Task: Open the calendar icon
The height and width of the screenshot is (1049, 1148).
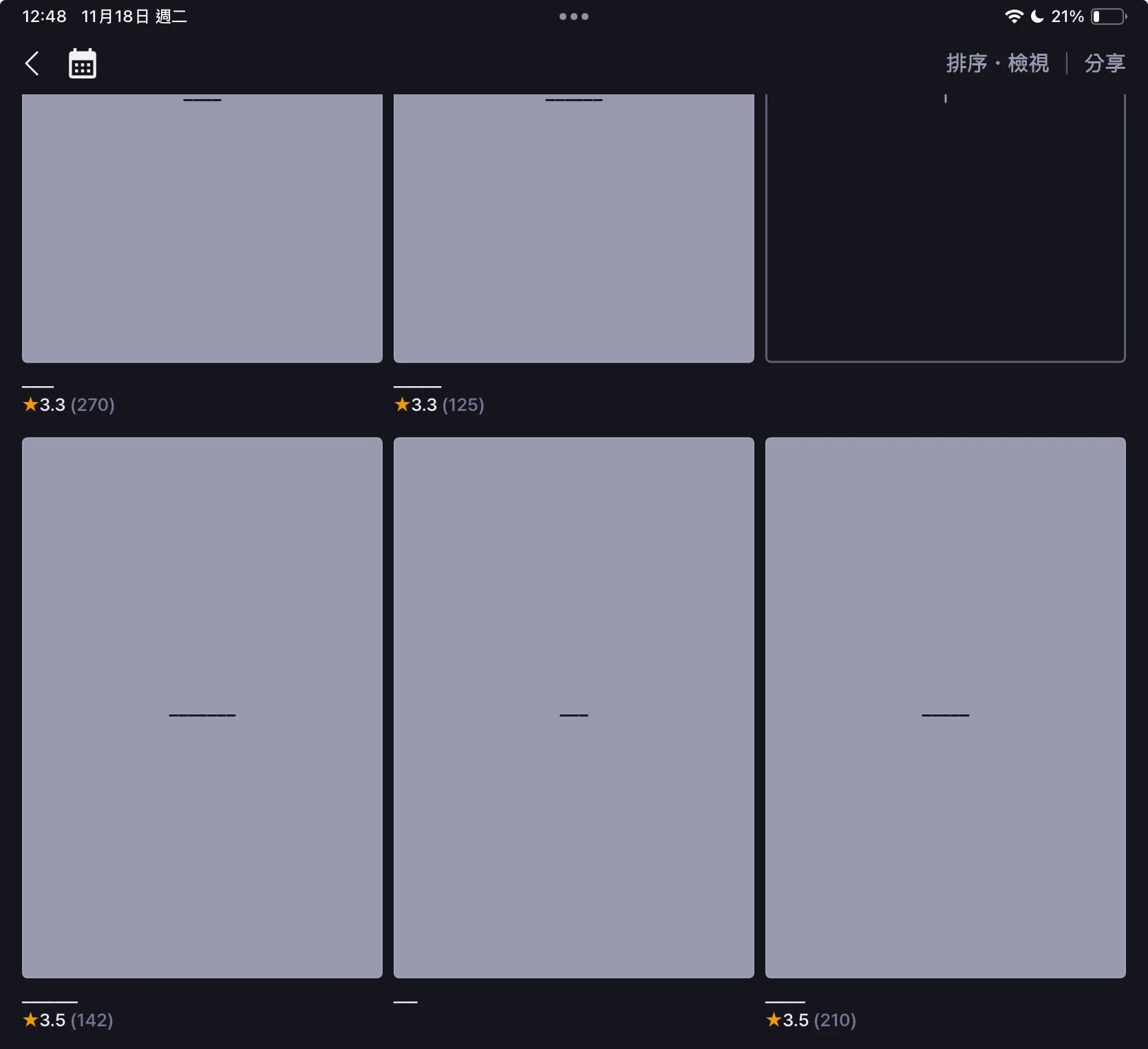Action: tap(83, 64)
